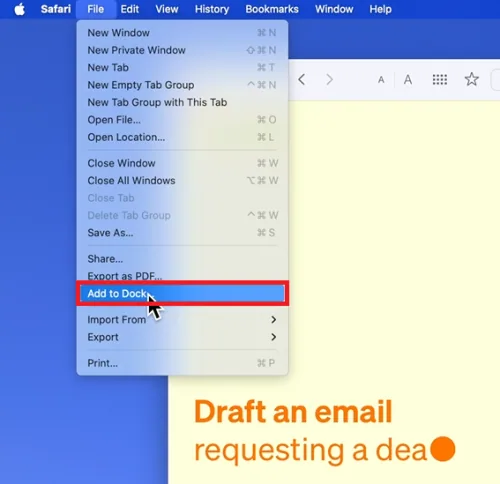Expand the Export submenu arrow

coord(273,337)
